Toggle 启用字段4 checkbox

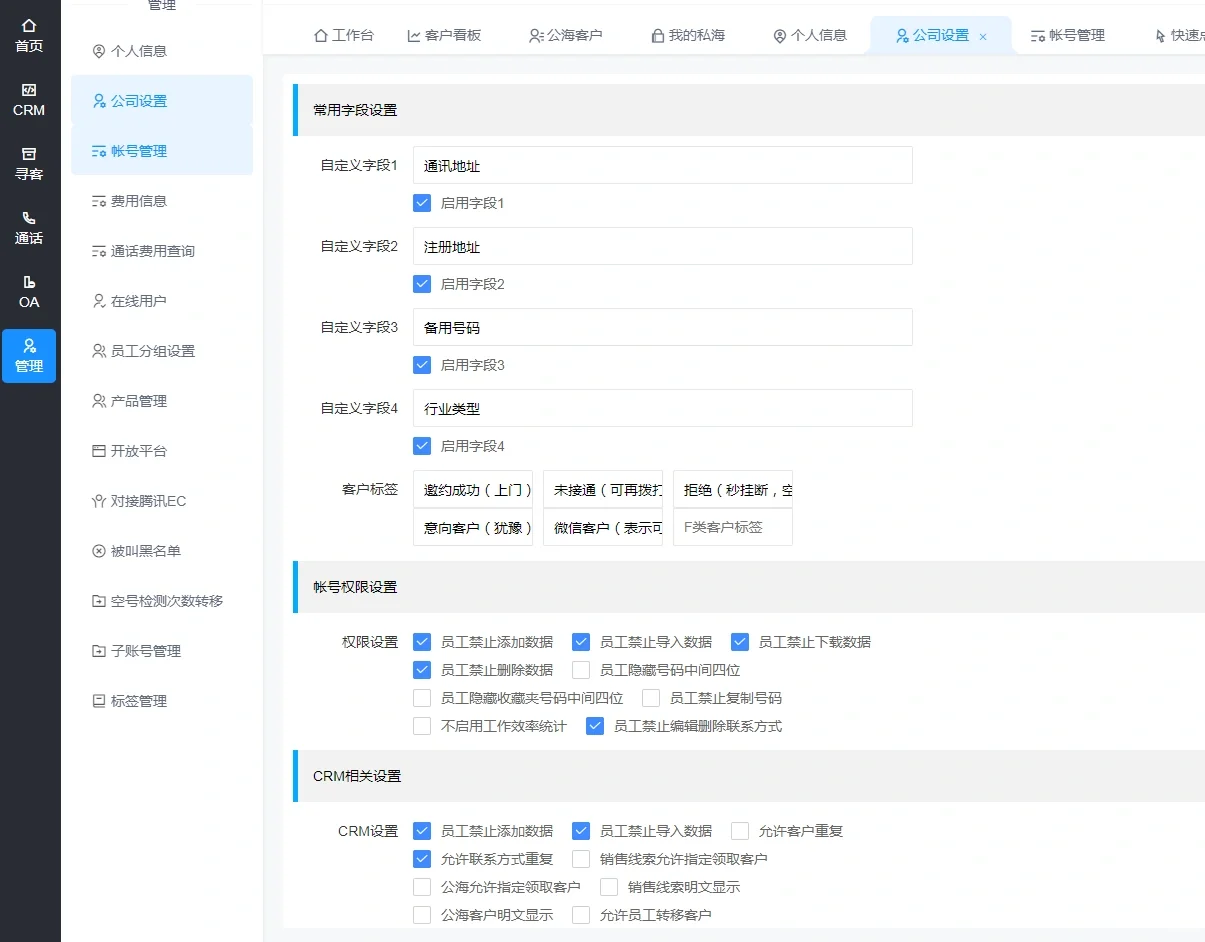[x=422, y=446]
